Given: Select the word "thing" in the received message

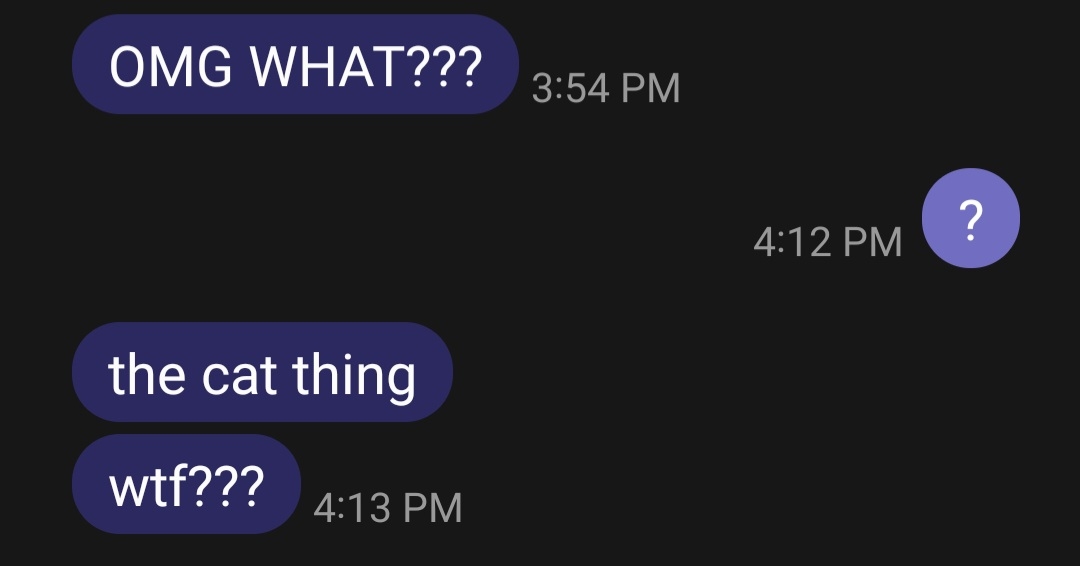Looking at the screenshot, I should [x=354, y=376].
